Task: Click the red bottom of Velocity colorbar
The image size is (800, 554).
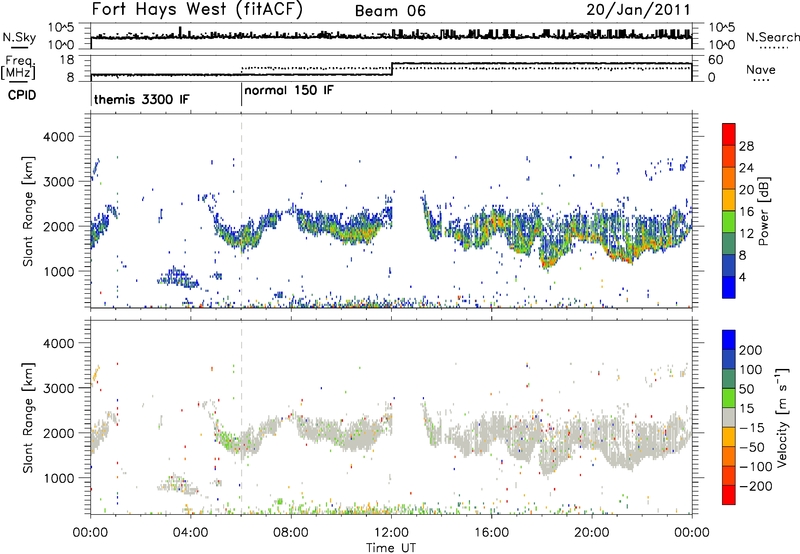Action: 729,495
